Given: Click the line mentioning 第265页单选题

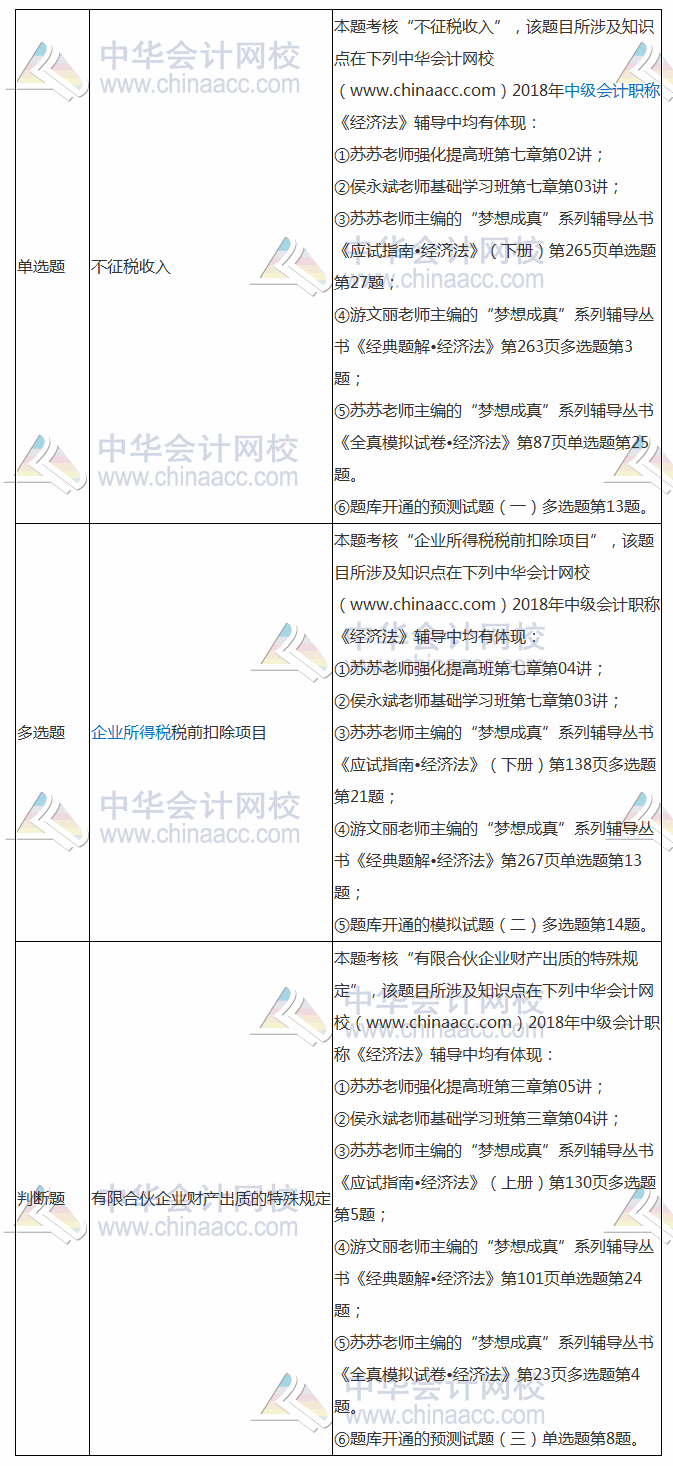Looking at the screenshot, I should click(496, 251).
